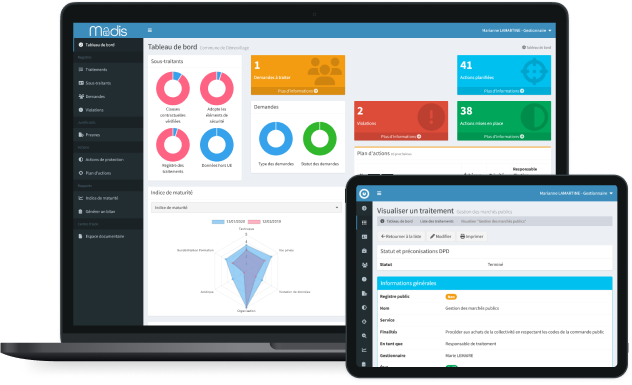Toggle the pink radar legend swatch
This screenshot has height=385, width=632.
click(254, 222)
